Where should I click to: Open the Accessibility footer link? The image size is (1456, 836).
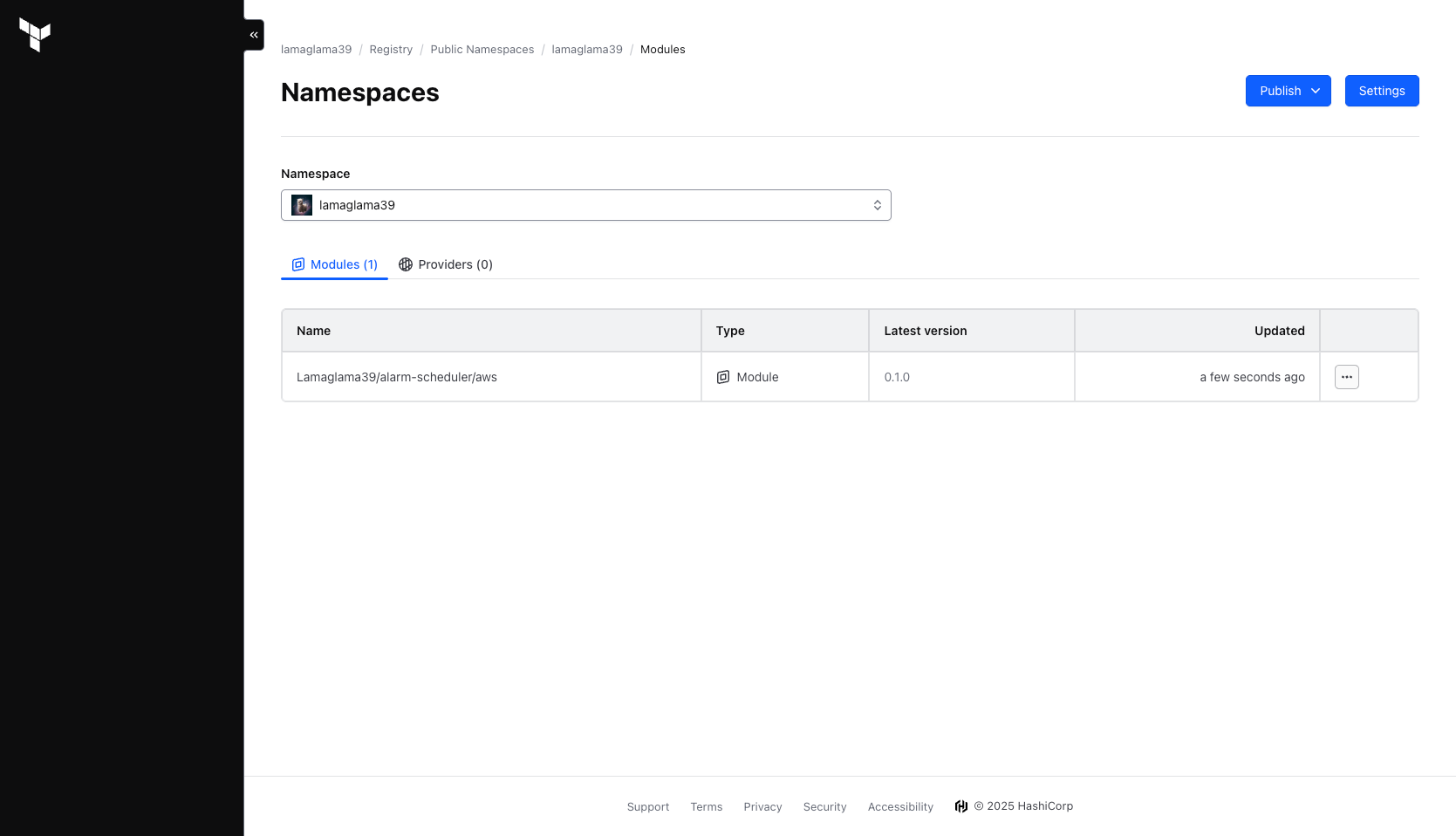point(900,807)
